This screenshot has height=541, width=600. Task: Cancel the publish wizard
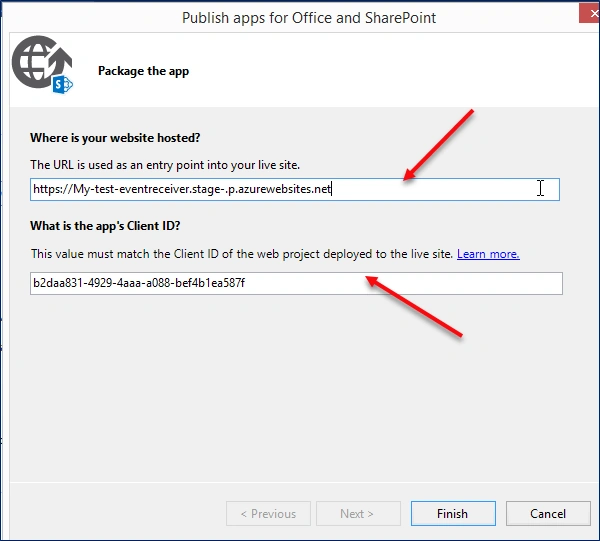(548, 513)
